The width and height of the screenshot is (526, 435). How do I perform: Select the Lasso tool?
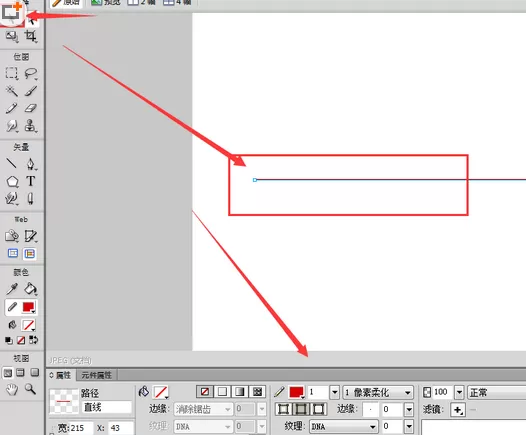tap(31, 73)
